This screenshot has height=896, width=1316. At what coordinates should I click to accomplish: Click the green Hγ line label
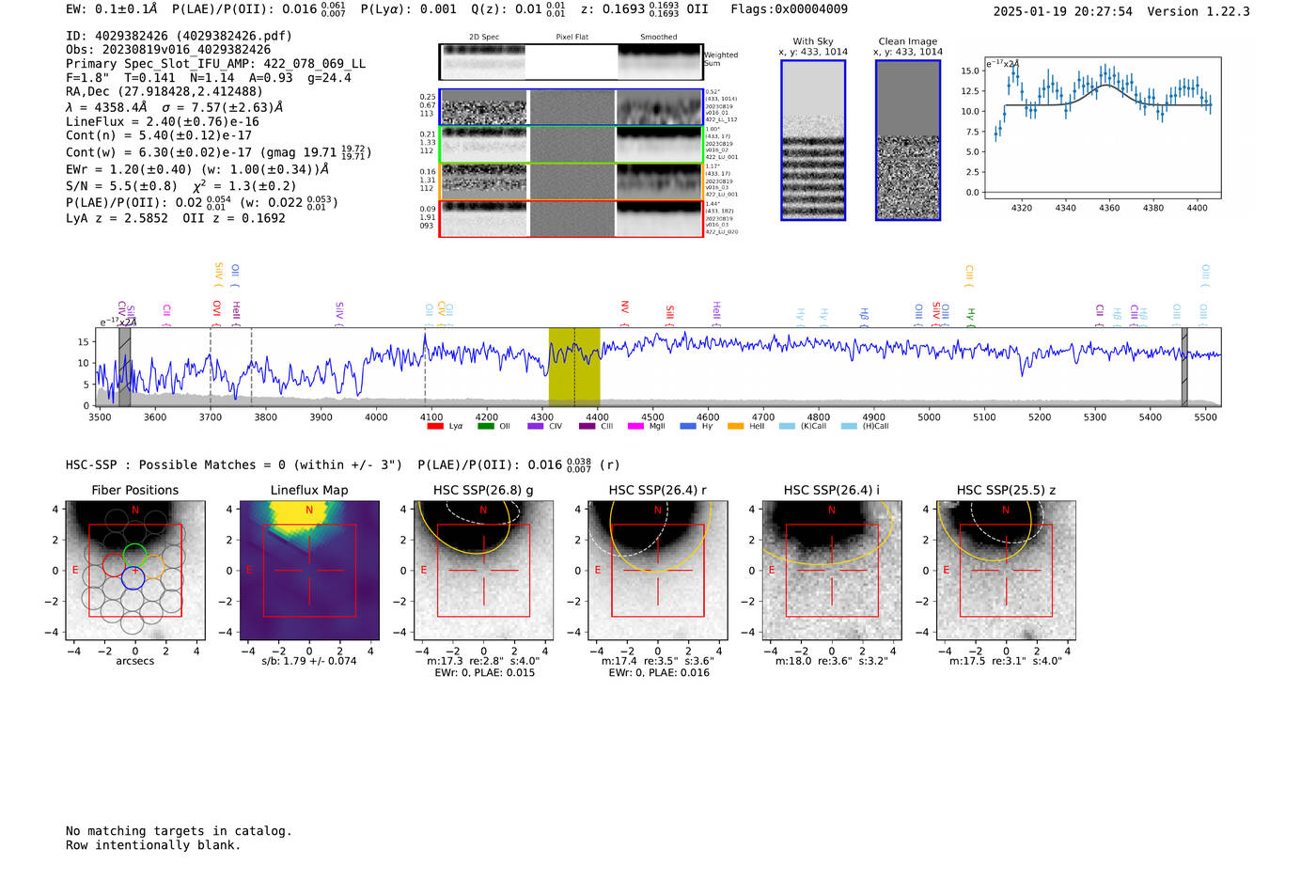[971, 317]
